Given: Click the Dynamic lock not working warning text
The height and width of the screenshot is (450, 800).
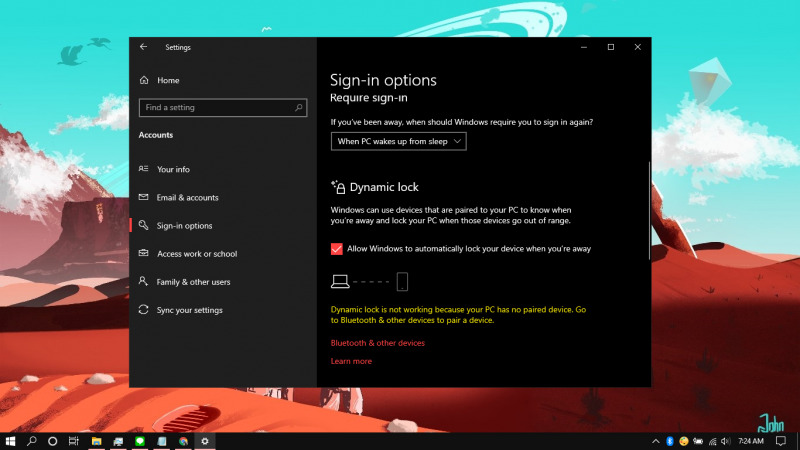Looking at the screenshot, I should coord(458,315).
